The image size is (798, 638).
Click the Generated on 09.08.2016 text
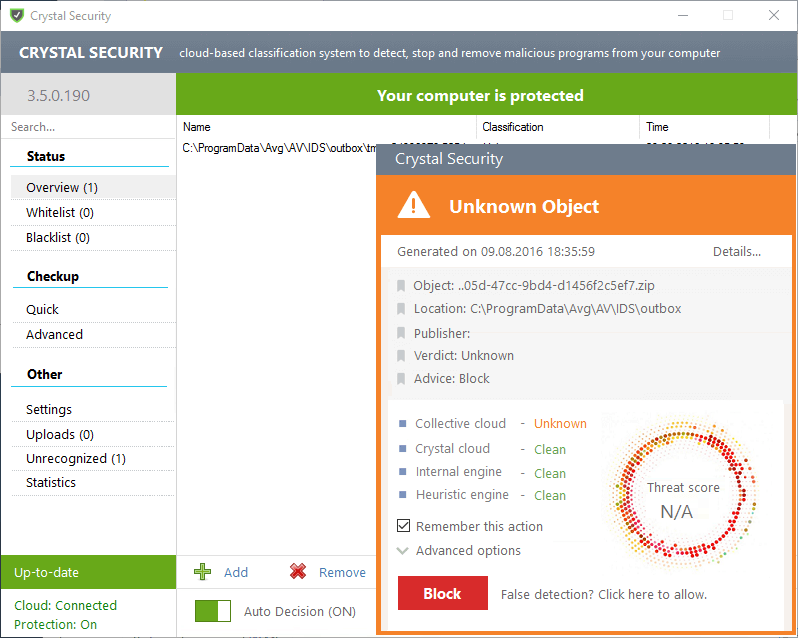point(496,251)
